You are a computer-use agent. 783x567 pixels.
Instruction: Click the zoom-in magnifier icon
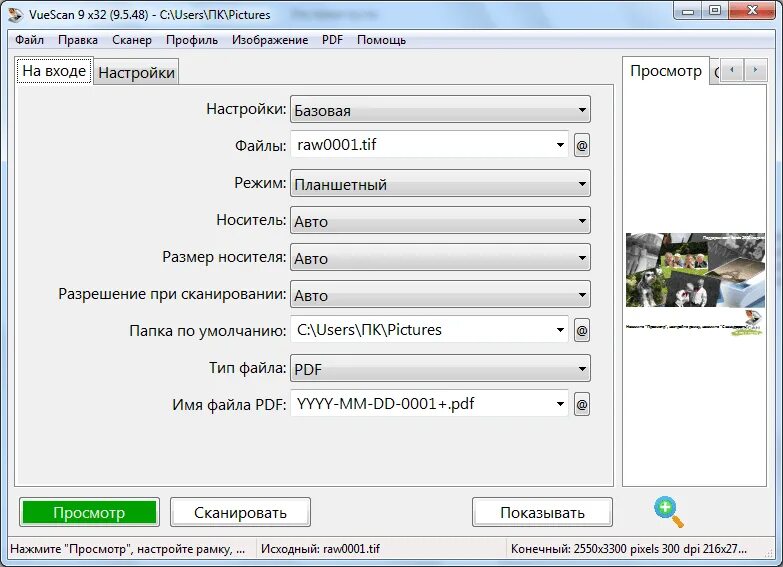(669, 512)
